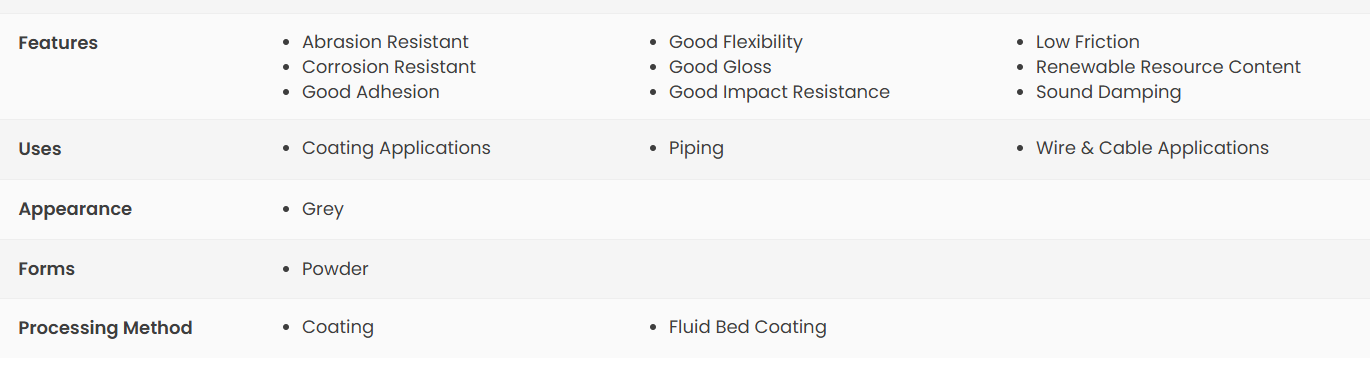The height and width of the screenshot is (380, 1370).
Task: Click the Piping use entry
Action: click(696, 148)
